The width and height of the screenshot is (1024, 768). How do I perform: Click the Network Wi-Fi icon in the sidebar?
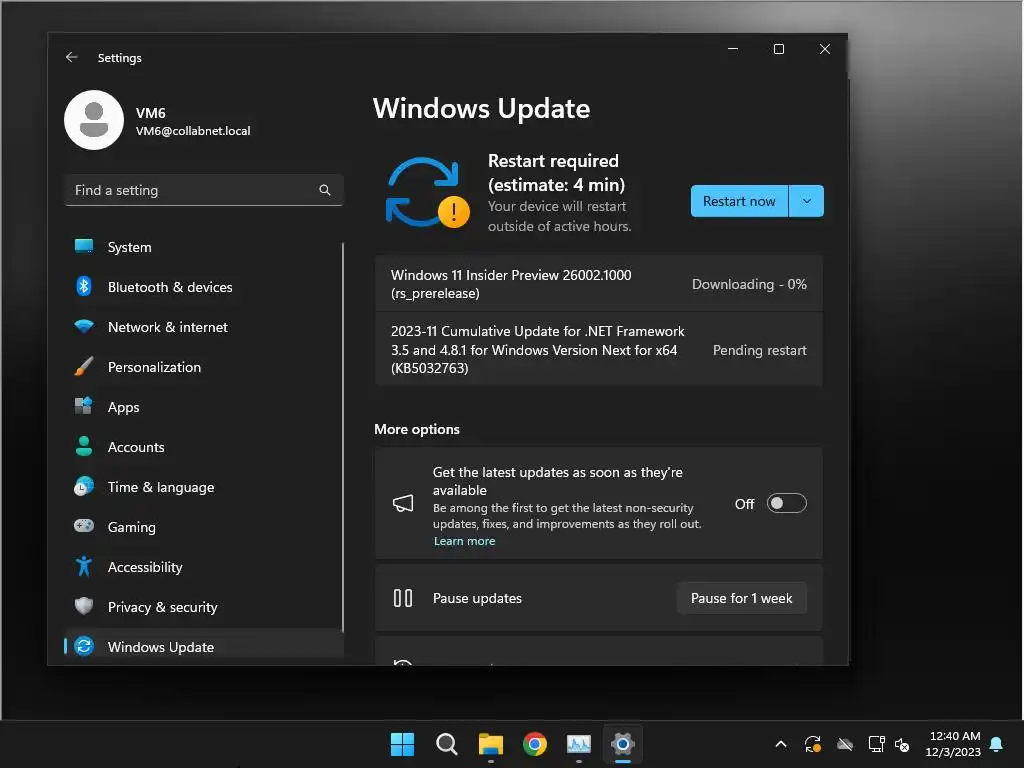coord(84,327)
